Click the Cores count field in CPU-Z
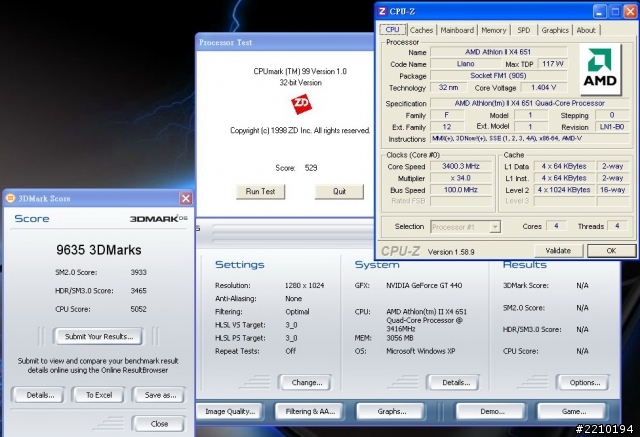The height and width of the screenshot is (437, 640). 556,226
